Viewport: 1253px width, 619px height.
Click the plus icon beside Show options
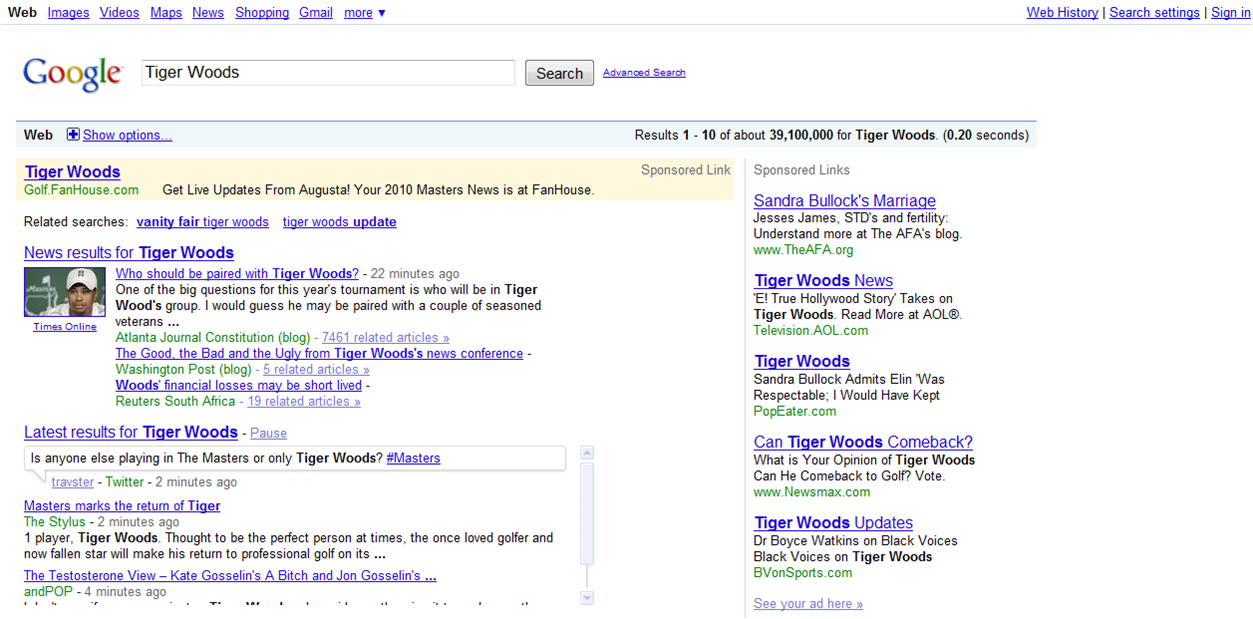[71, 134]
